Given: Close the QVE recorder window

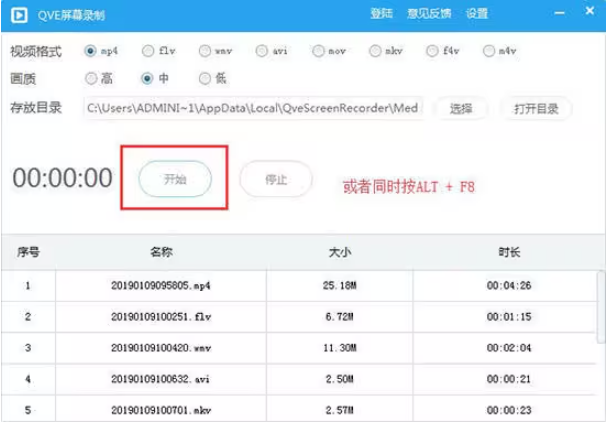Looking at the screenshot, I should point(590,11).
